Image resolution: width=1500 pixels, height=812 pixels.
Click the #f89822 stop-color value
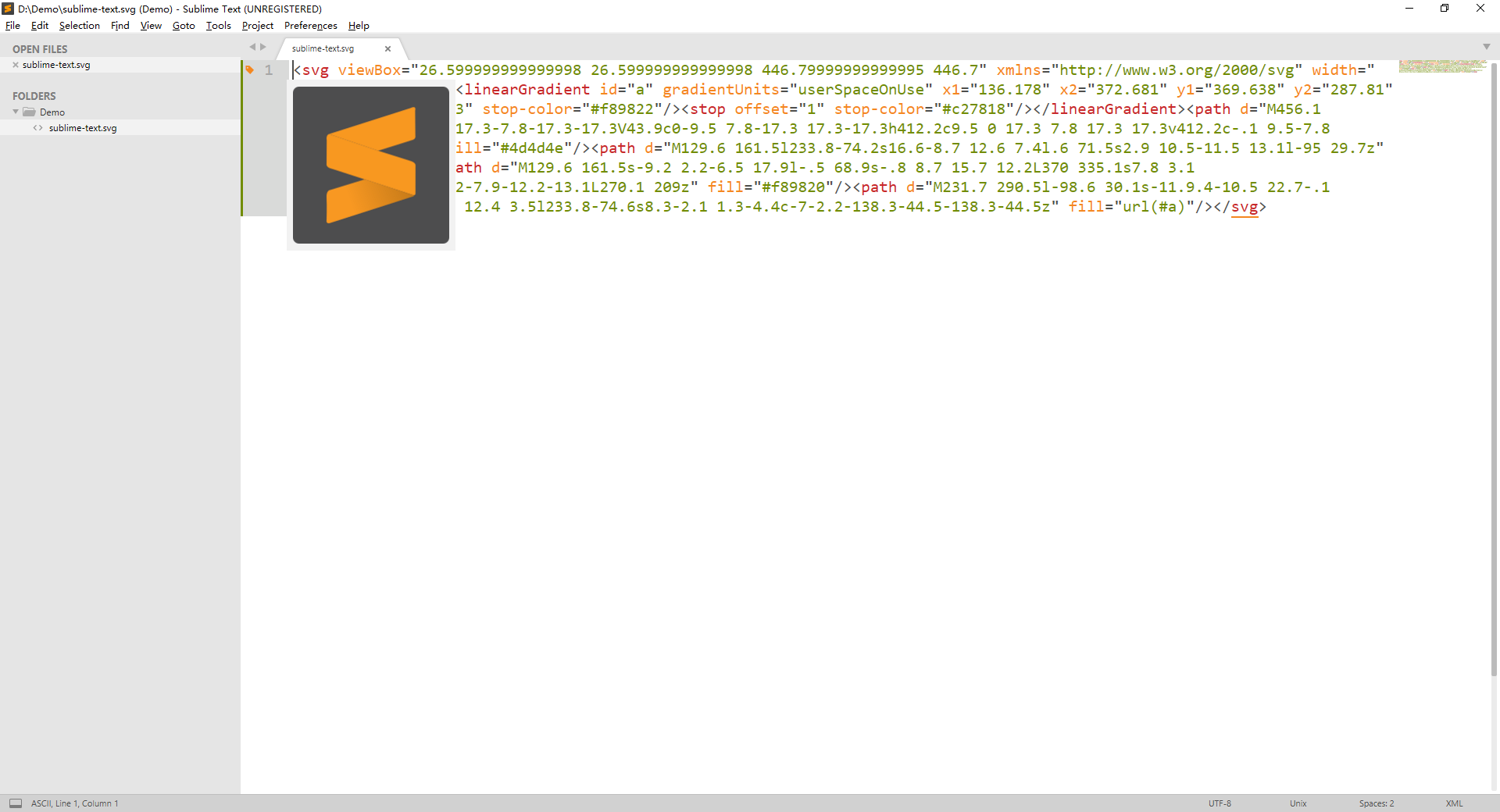[x=623, y=109]
